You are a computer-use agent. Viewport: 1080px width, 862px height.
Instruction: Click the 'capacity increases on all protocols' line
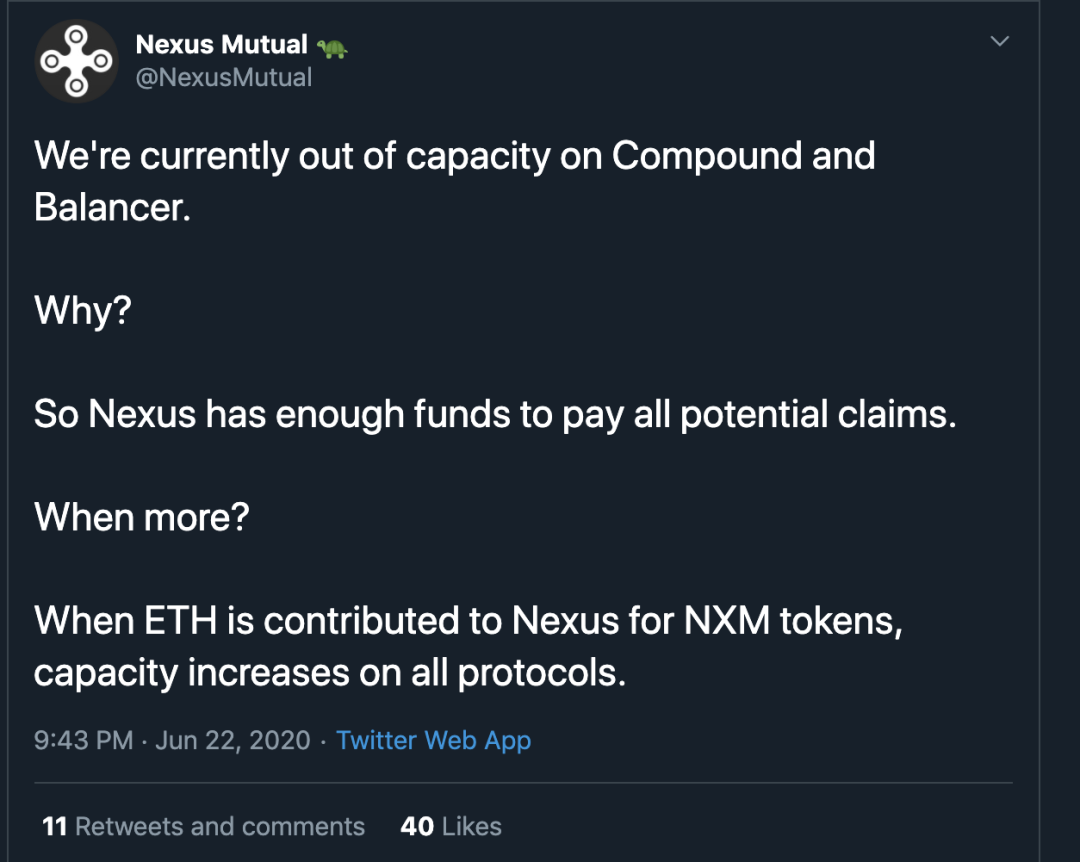coord(330,673)
